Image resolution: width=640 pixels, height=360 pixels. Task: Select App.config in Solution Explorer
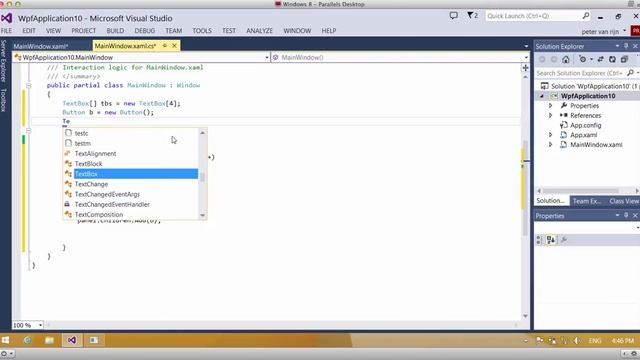click(585, 125)
